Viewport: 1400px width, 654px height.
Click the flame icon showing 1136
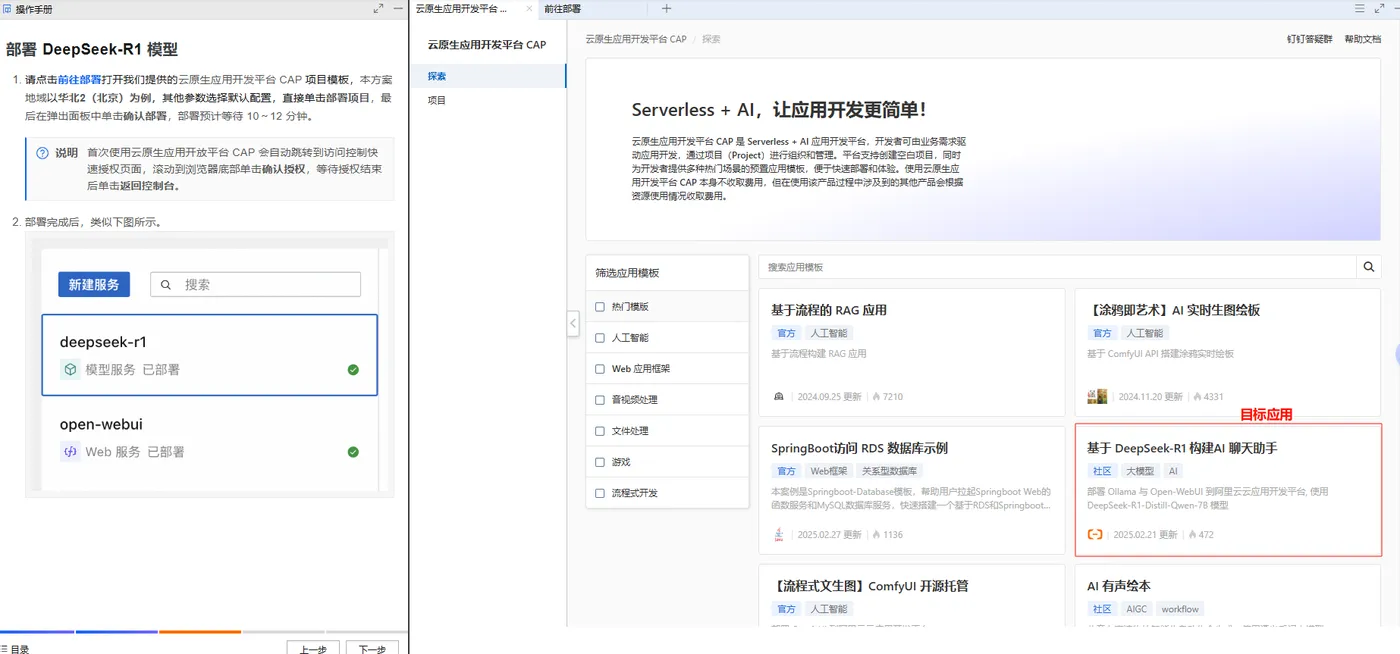point(876,535)
